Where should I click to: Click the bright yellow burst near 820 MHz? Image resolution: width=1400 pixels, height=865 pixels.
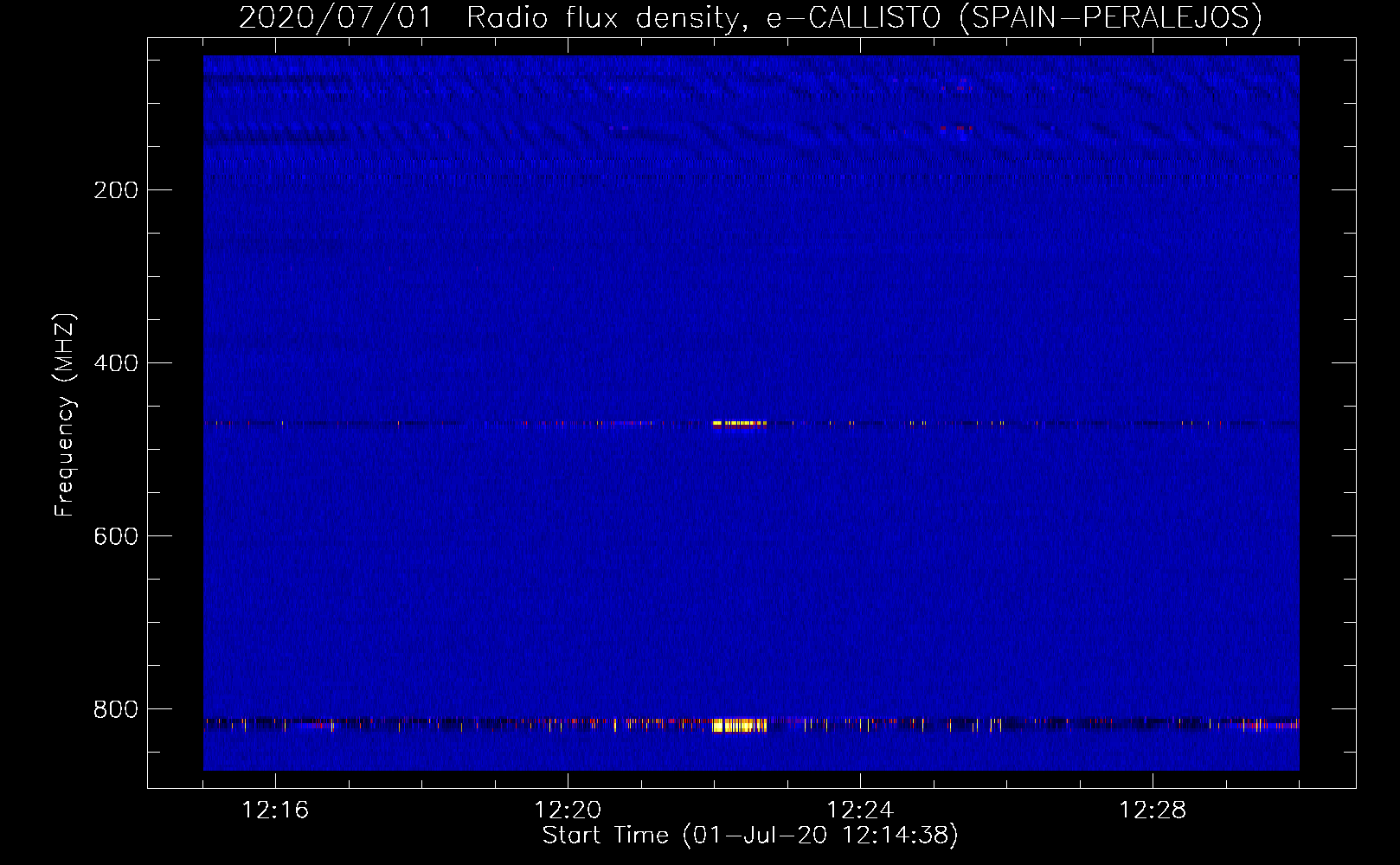click(740, 725)
